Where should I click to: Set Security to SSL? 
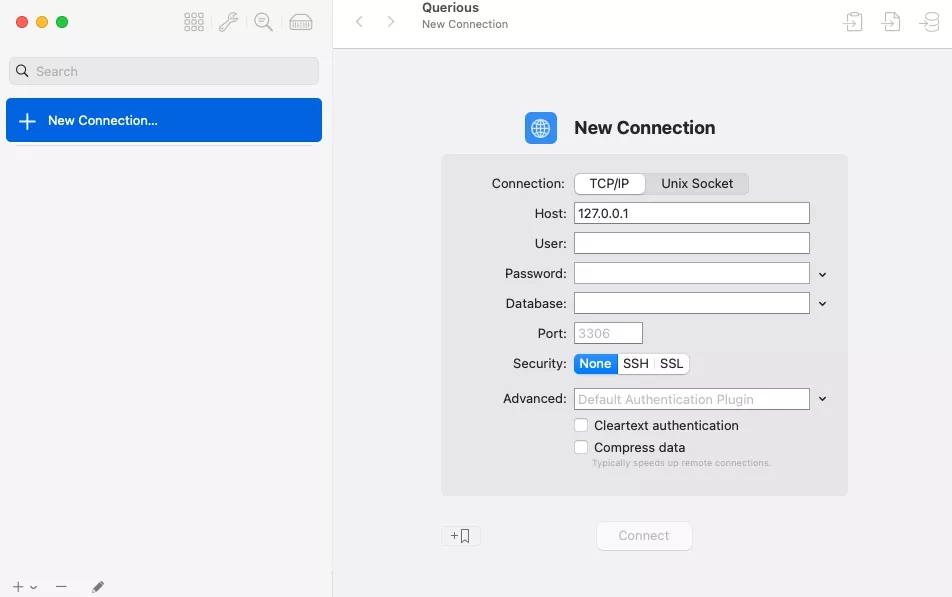pyautogui.click(x=672, y=364)
